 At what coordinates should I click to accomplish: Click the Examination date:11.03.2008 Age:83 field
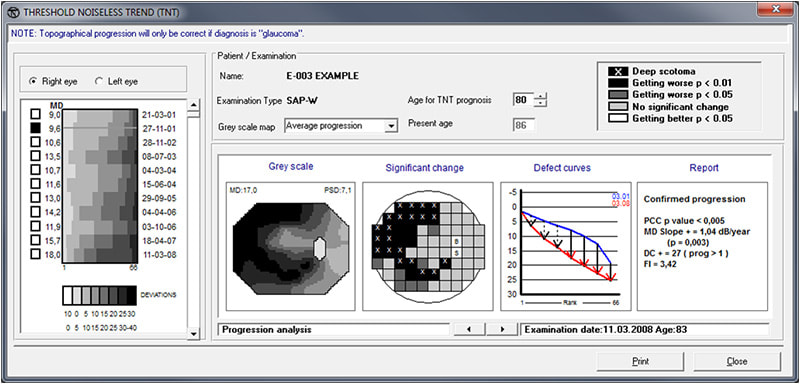click(644, 329)
